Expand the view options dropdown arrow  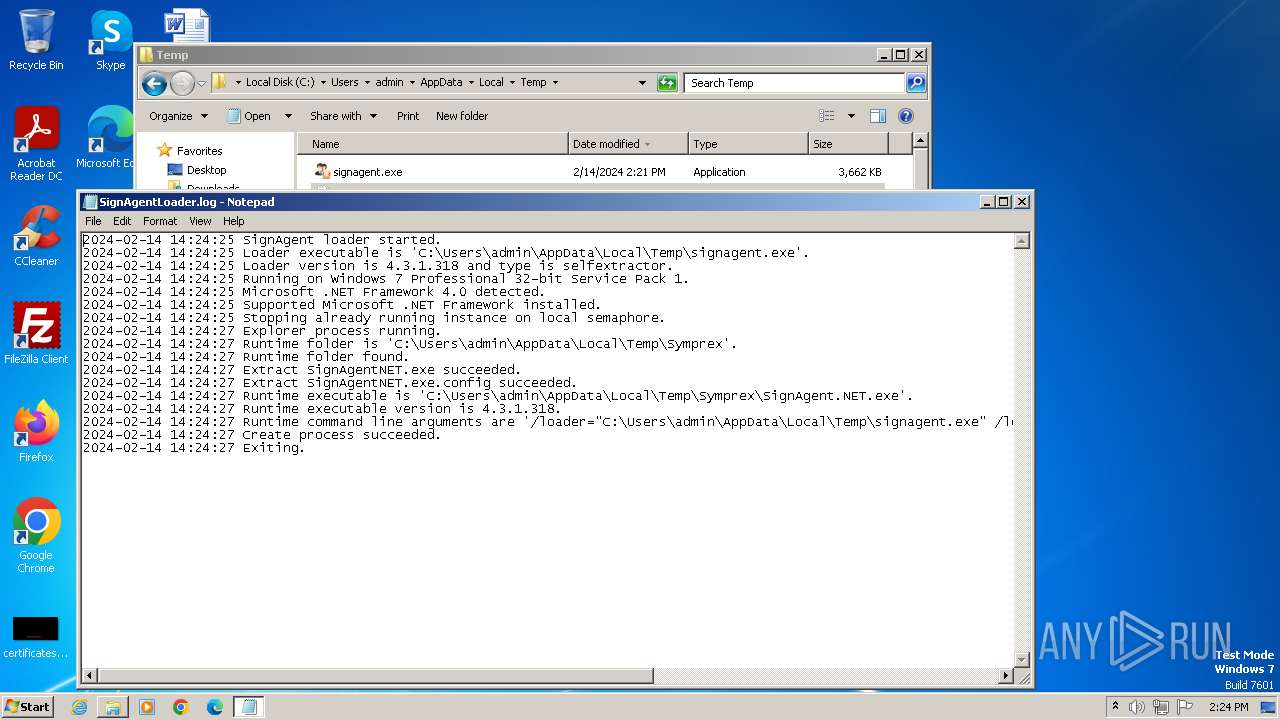coord(851,116)
